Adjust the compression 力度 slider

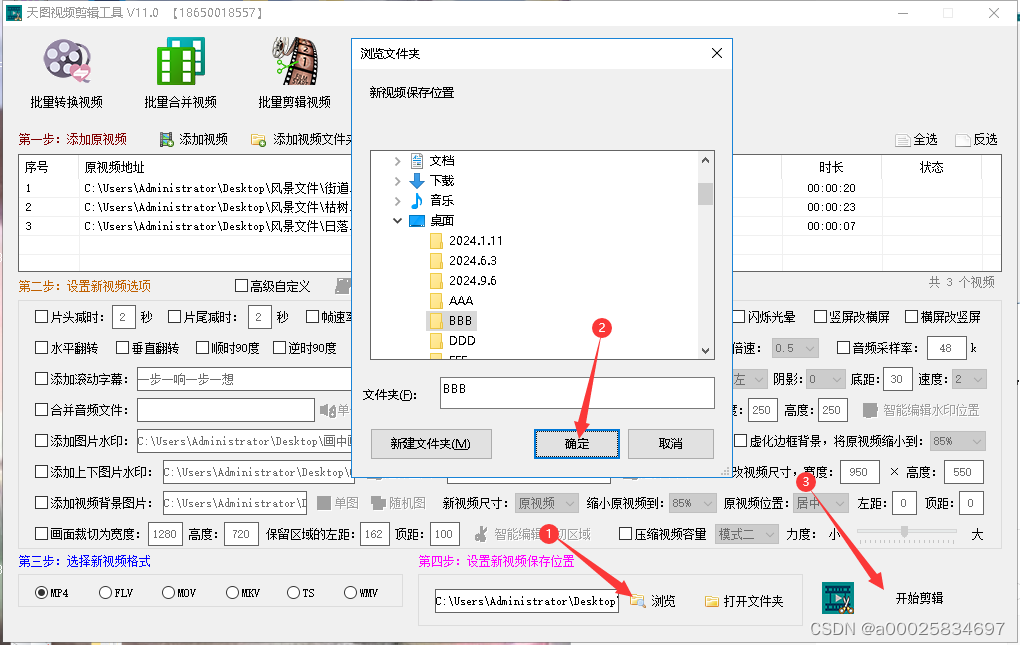coord(904,532)
